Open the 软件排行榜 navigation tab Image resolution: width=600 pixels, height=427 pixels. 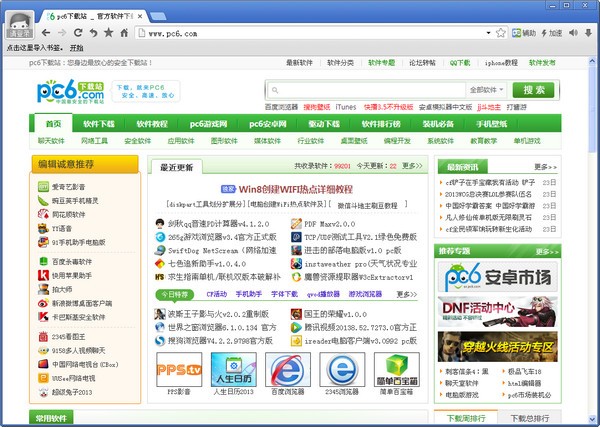tap(381, 124)
